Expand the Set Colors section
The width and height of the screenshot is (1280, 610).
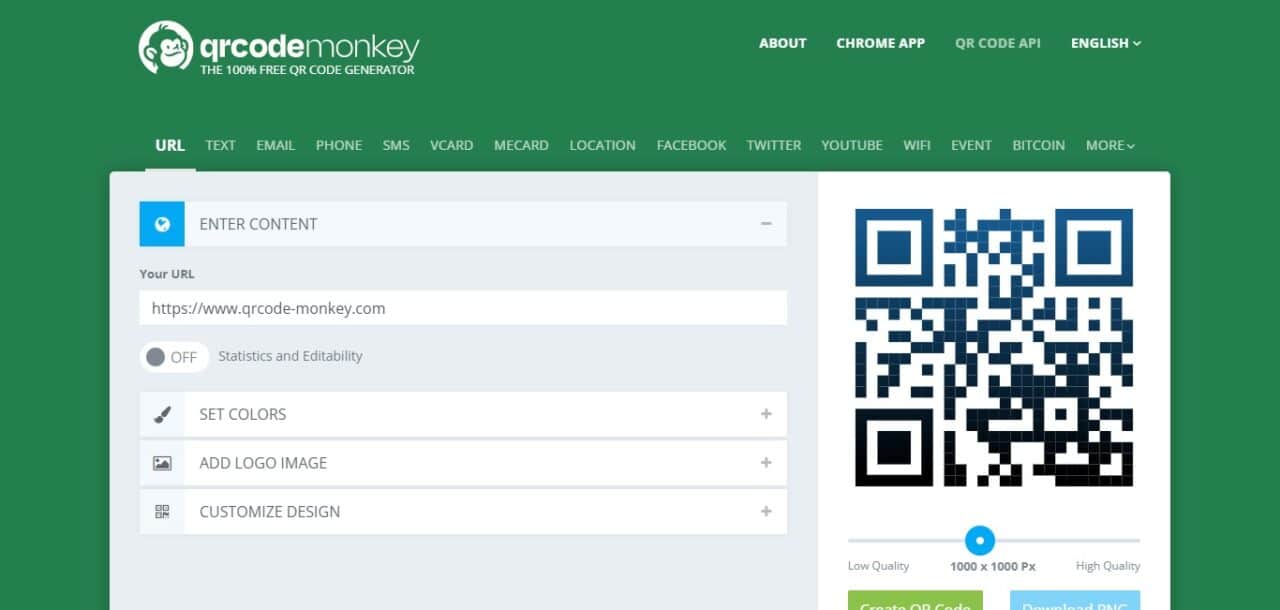pos(766,414)
